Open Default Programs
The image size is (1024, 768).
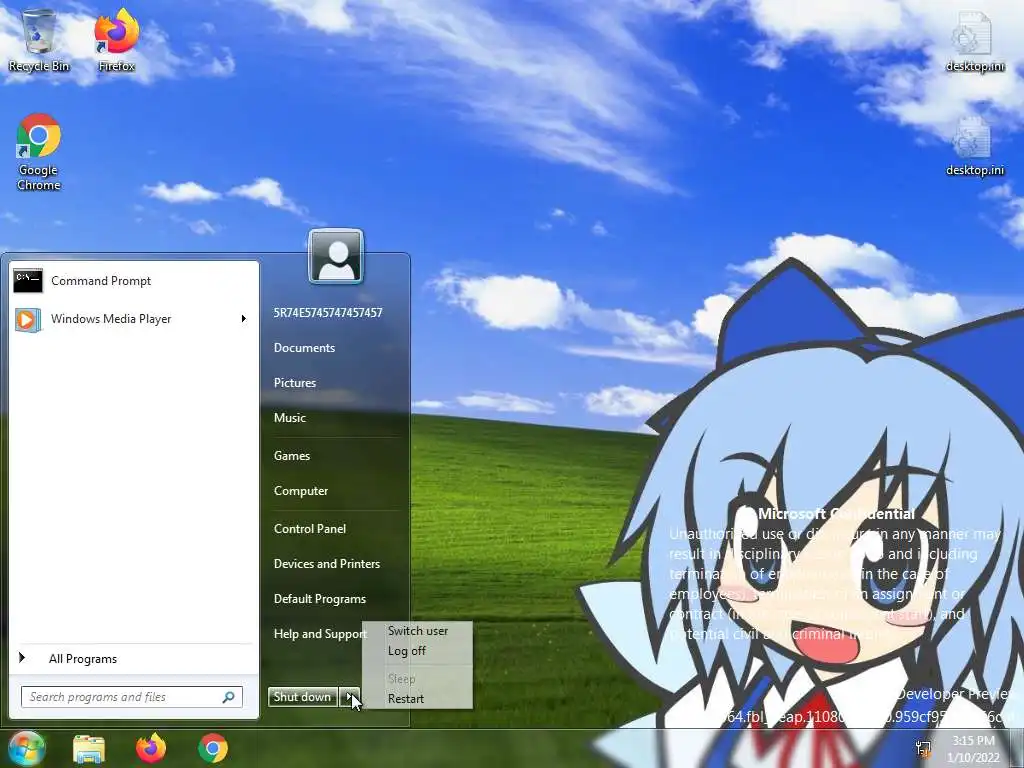coord(319,599)
